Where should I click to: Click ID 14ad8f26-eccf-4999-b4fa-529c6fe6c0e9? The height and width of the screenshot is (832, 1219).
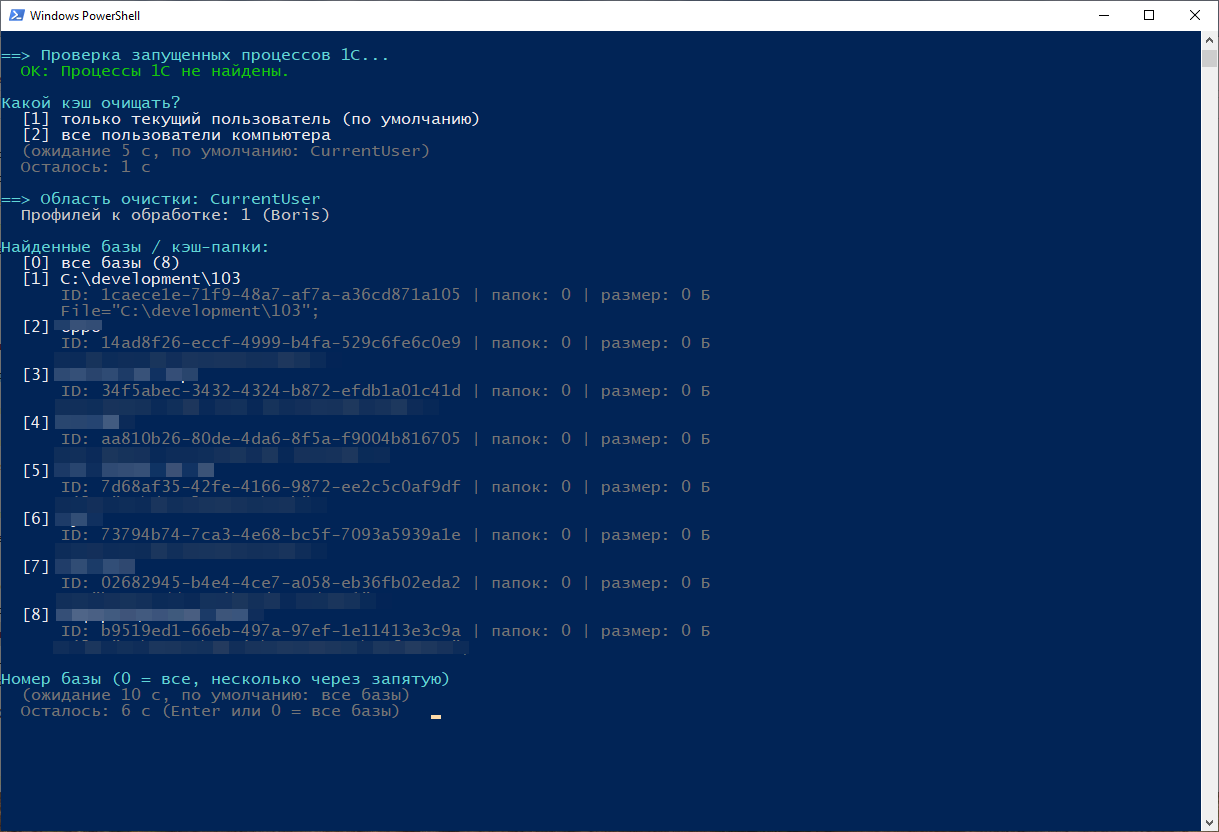coord(261,343)
